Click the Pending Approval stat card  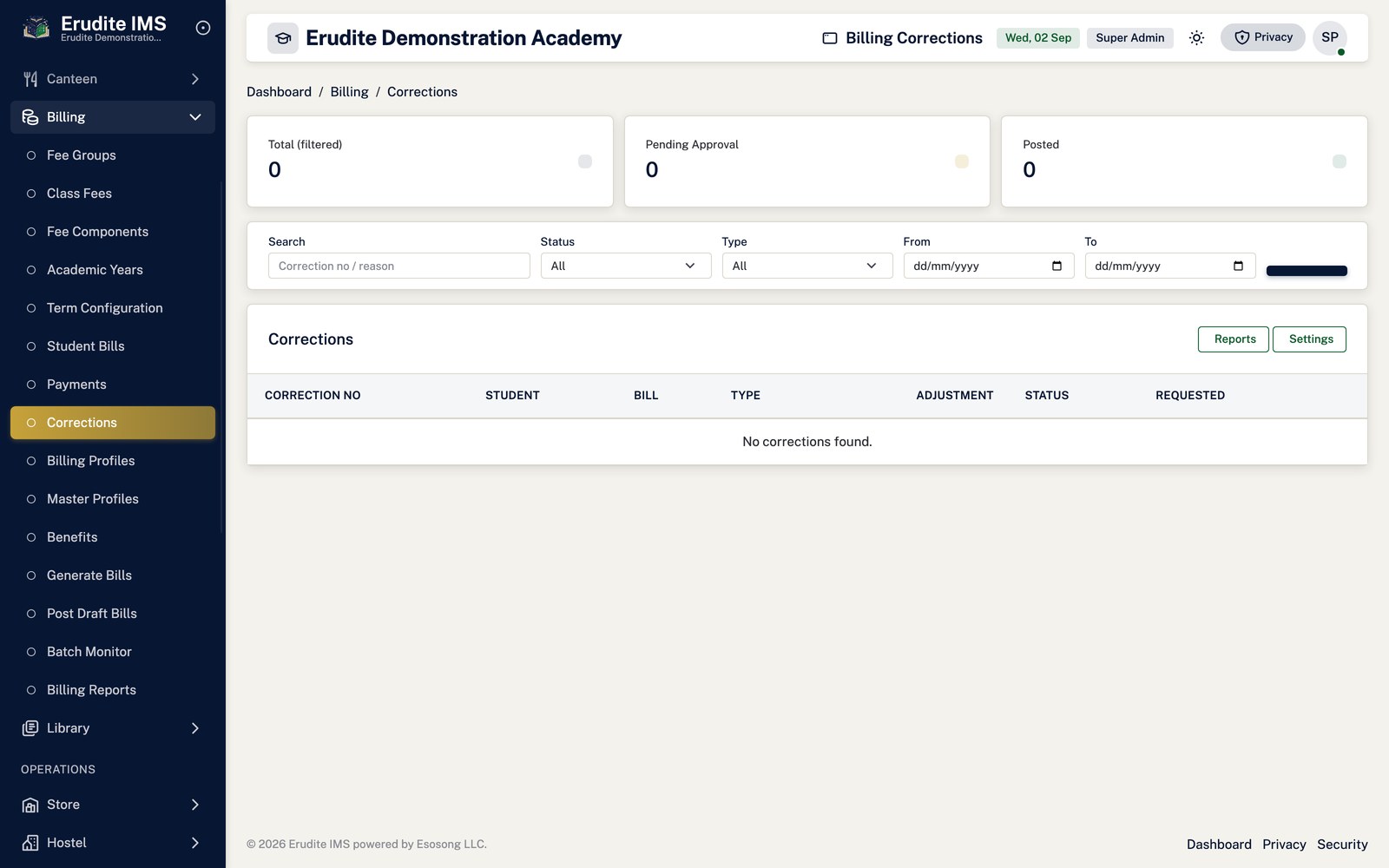click(x=807, y=161)
